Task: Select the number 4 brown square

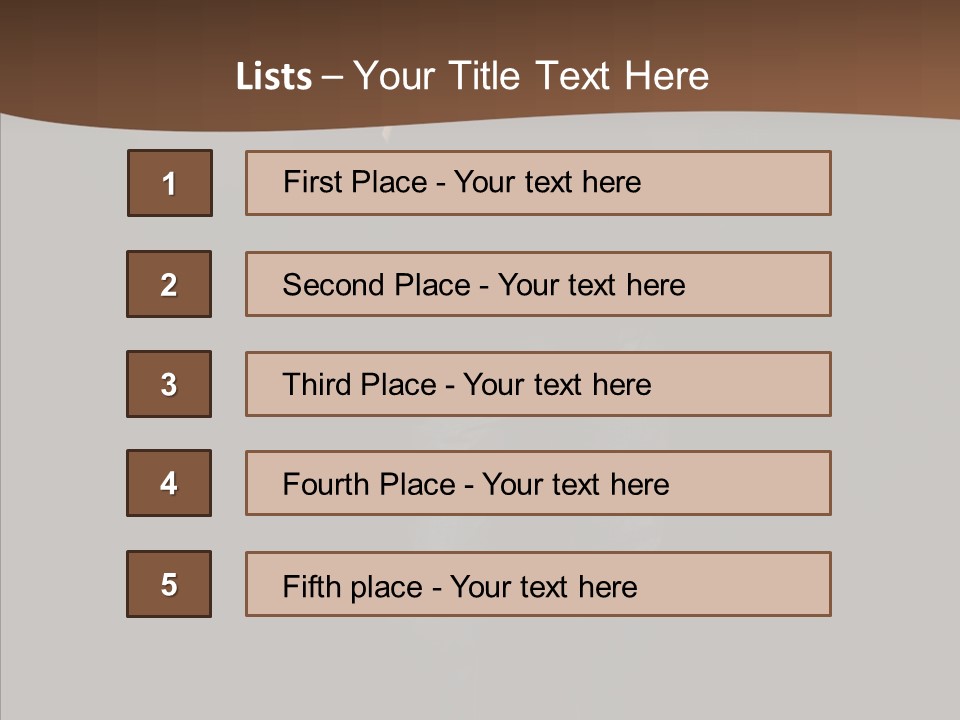Action: click(169, 483)
